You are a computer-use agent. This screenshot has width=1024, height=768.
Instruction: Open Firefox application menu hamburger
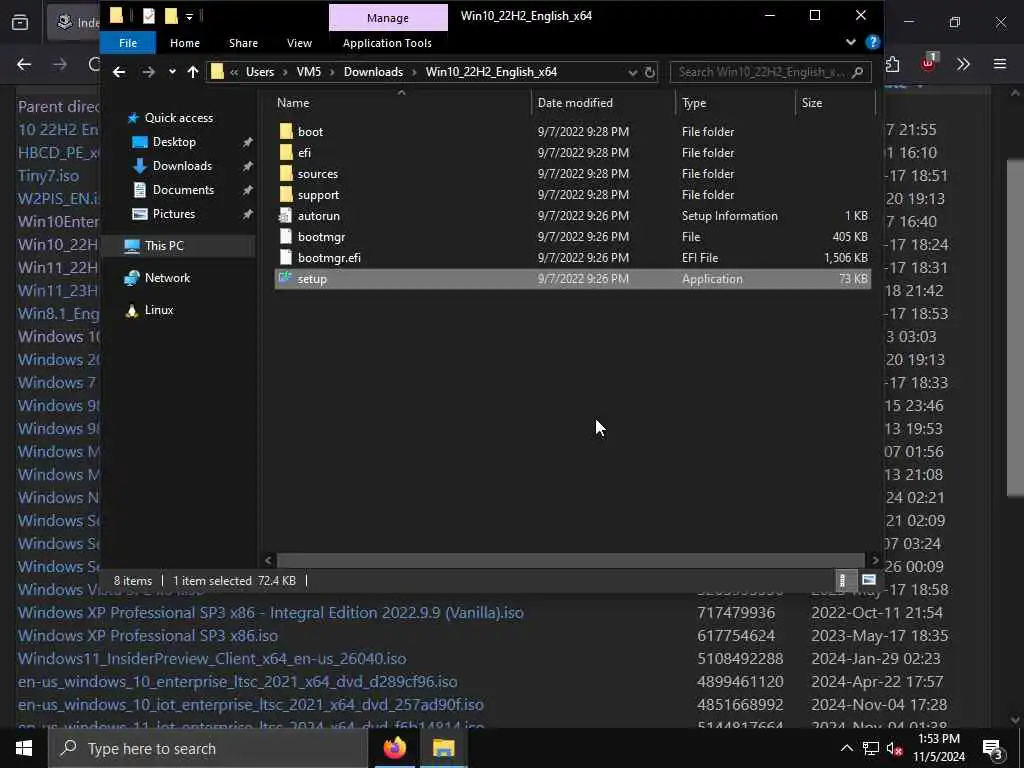(x=1000, y=64)
